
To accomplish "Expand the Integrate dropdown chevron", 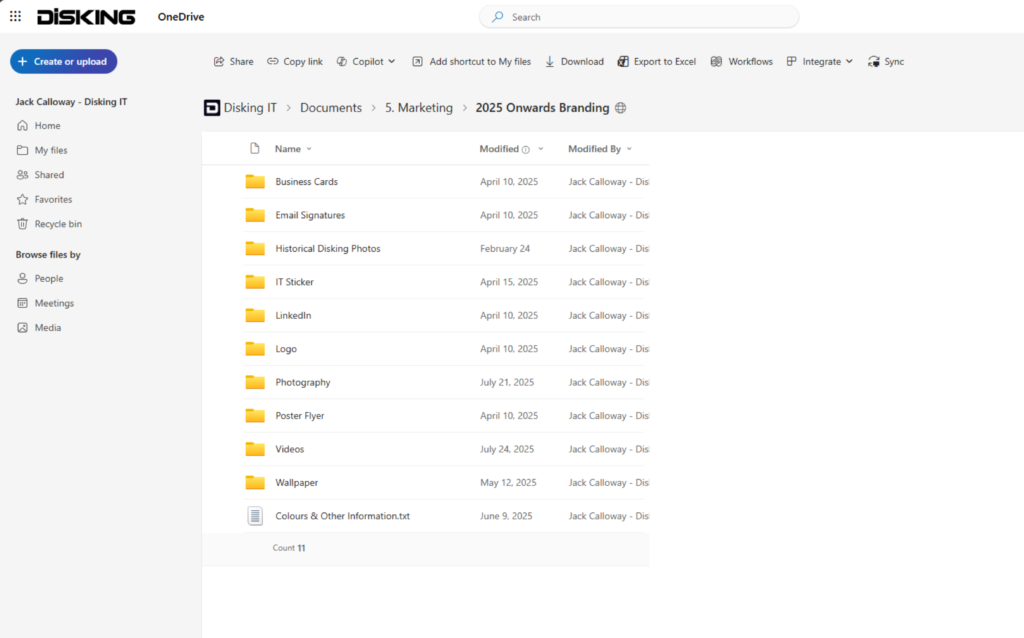I will (x=849, y=61).
